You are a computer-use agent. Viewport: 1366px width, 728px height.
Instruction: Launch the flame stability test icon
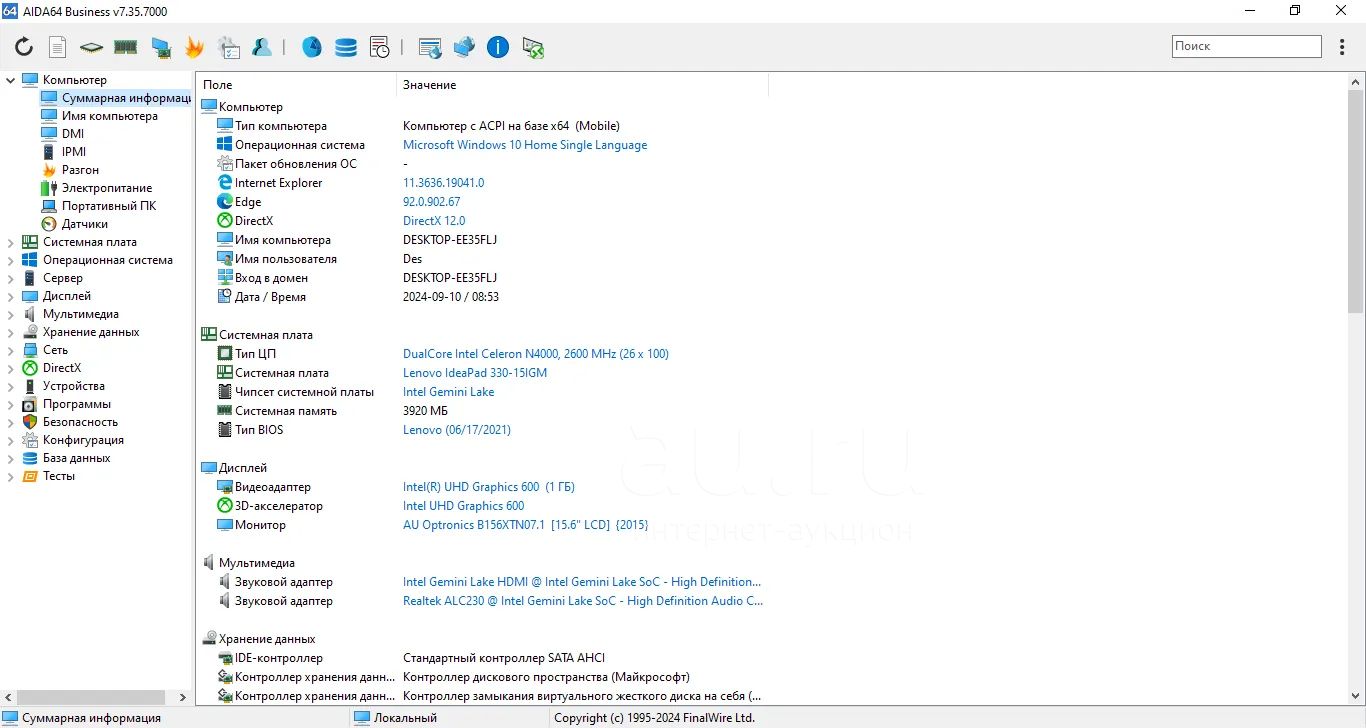click(194, 47)
